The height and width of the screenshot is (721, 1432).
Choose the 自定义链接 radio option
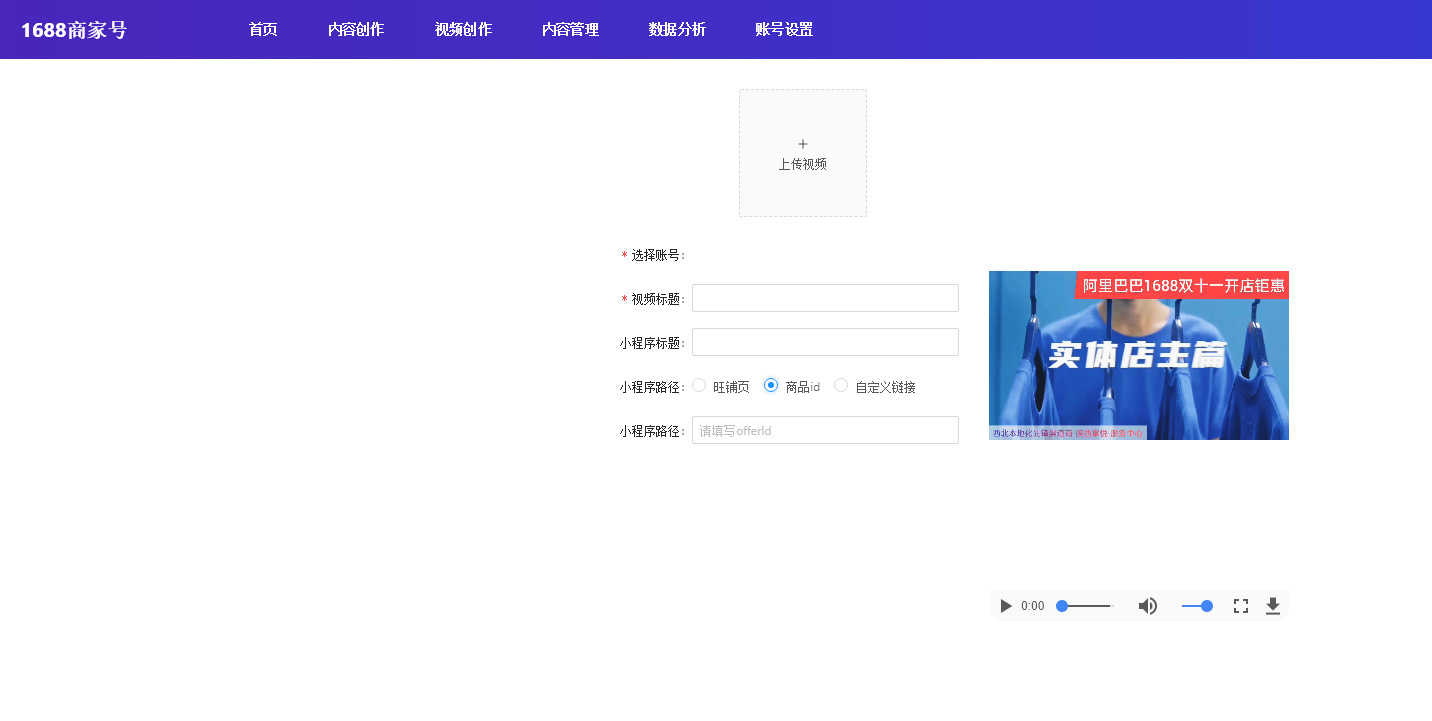(x=841, y=386)
